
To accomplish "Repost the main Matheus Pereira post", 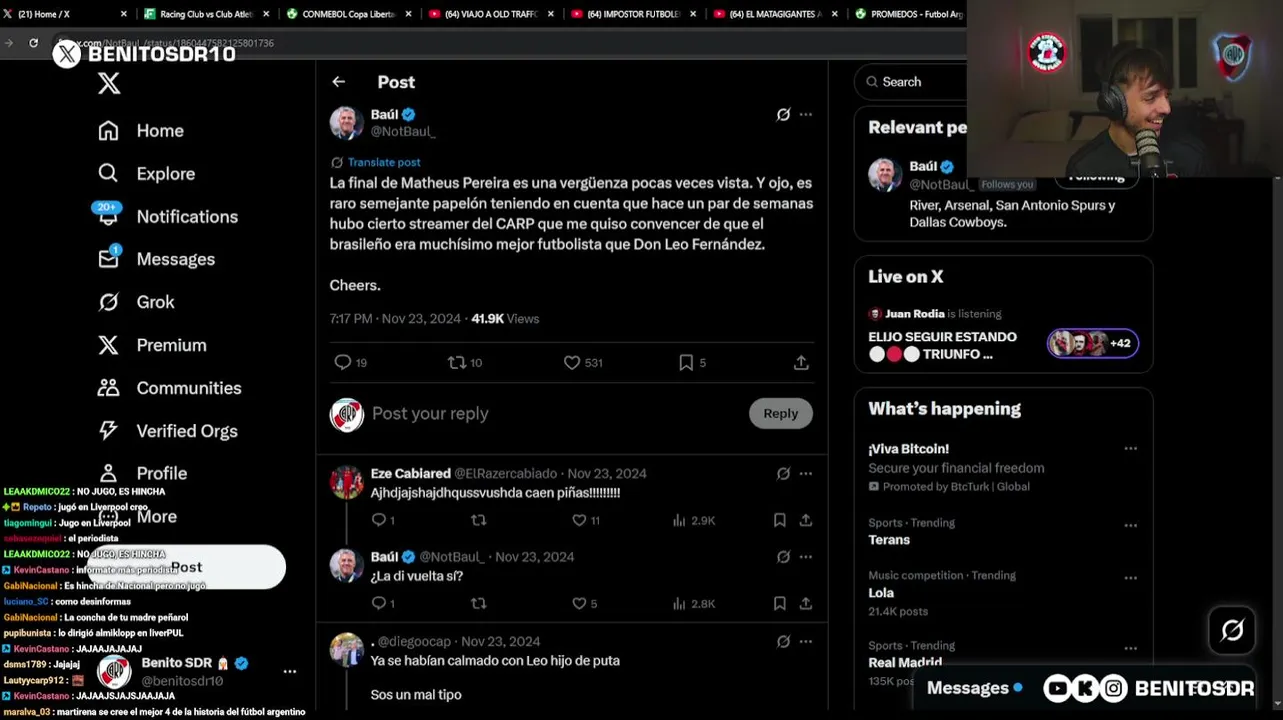I will [457, 363].
